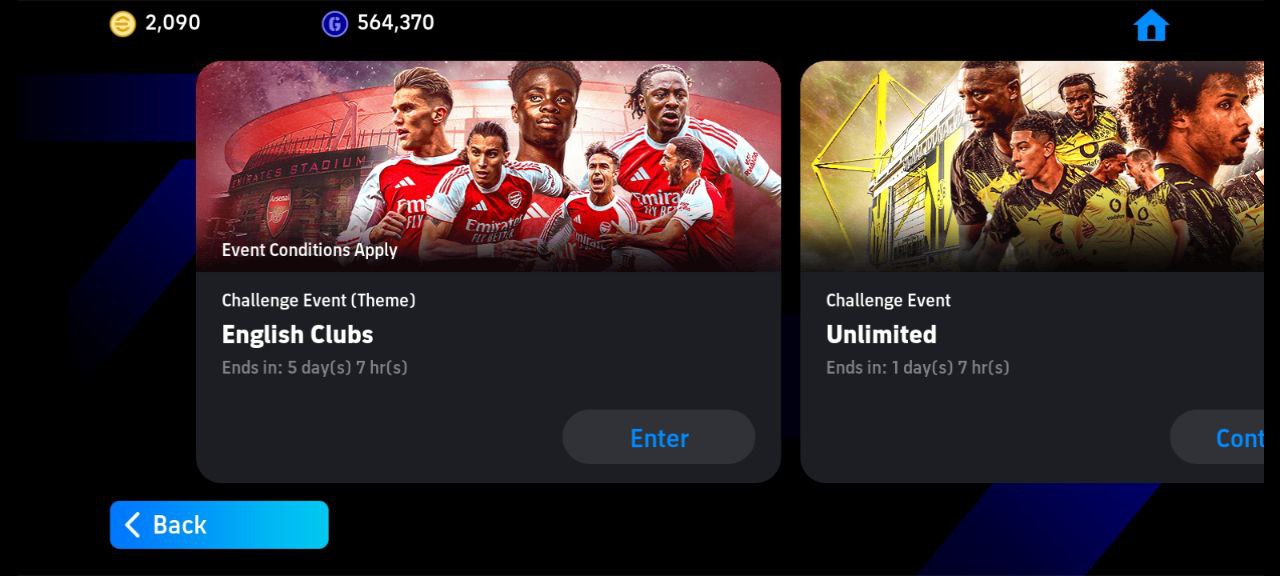1280x576 pixels.
Task: Go back with the Back button
Action: (x=219, y=525)
